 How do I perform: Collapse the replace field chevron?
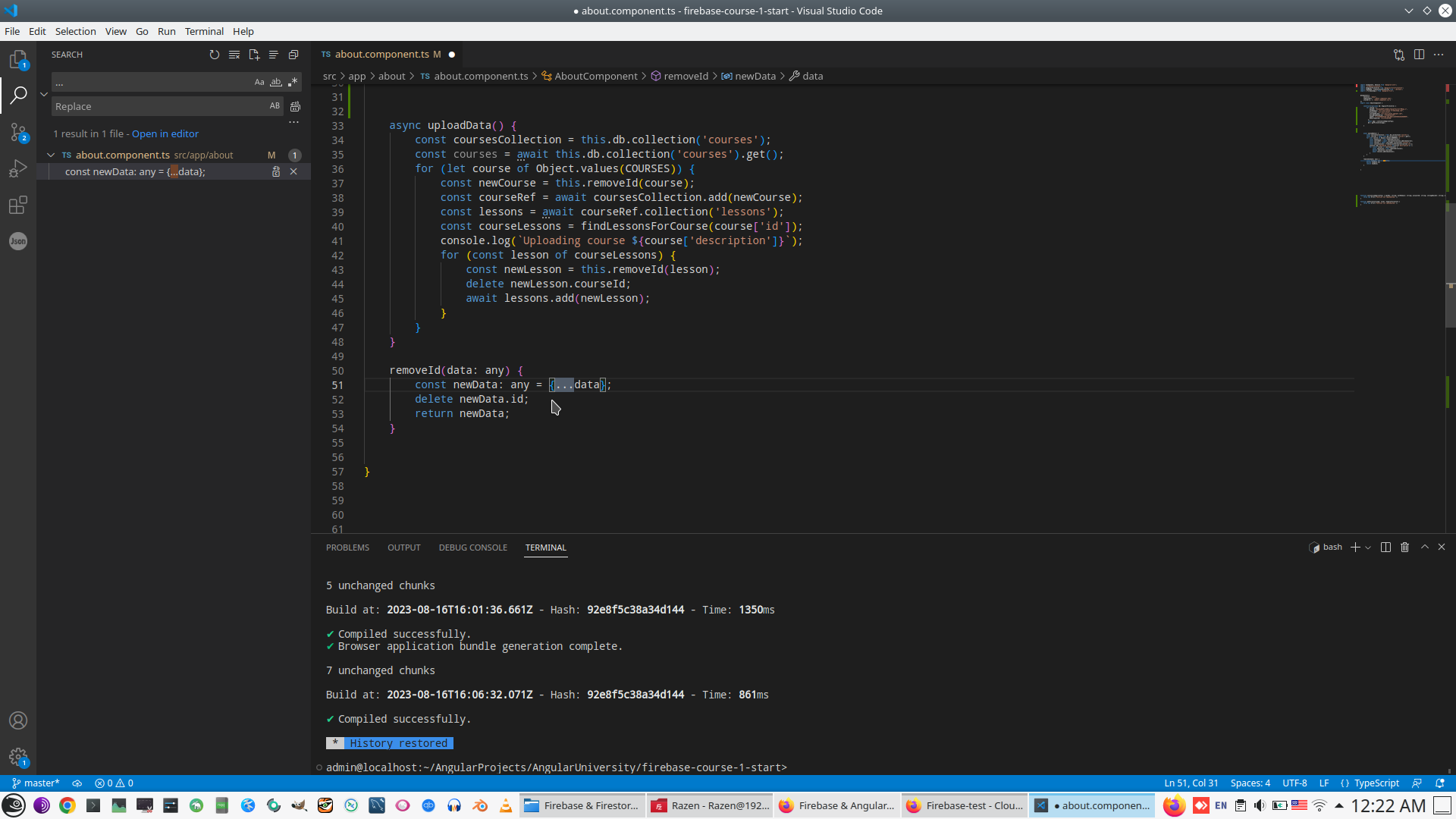click(44, 94)
